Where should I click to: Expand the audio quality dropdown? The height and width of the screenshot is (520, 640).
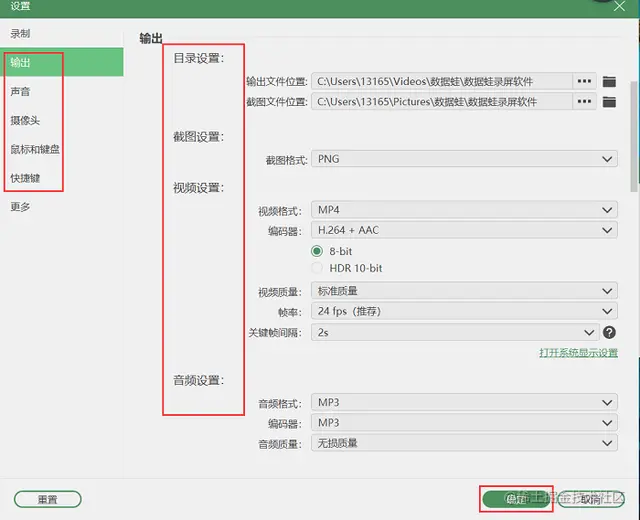464,443
